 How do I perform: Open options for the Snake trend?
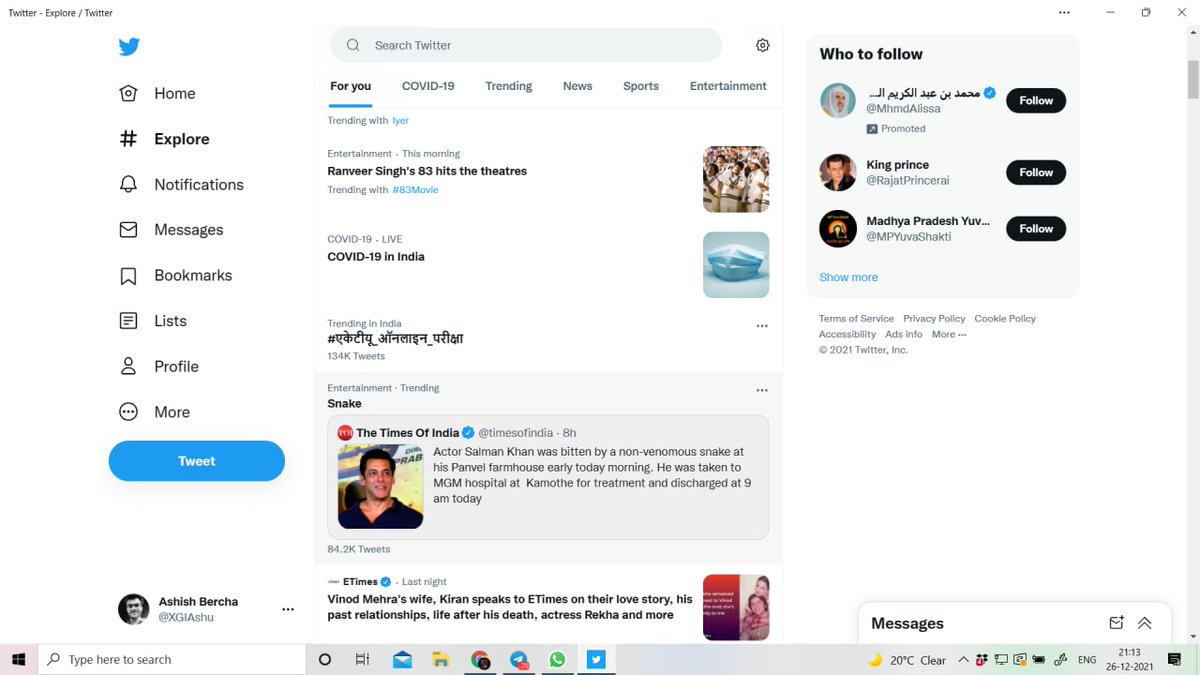[x=762, y=390]
